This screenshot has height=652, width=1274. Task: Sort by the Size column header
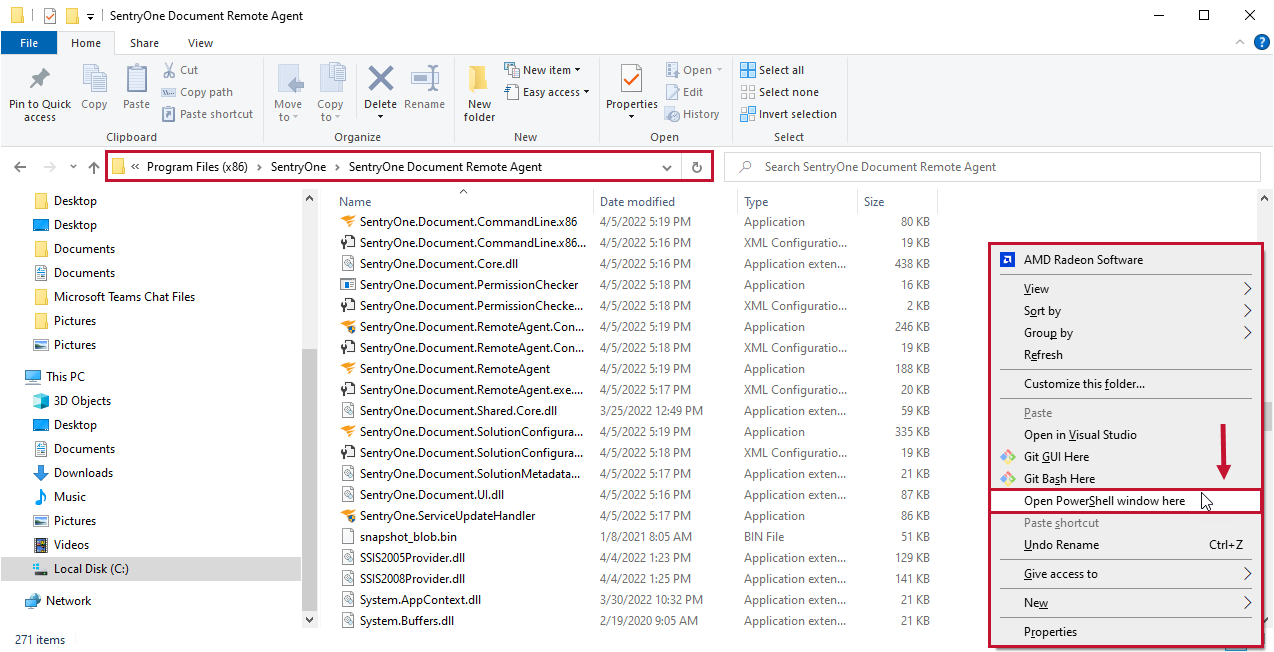(874, 202)
